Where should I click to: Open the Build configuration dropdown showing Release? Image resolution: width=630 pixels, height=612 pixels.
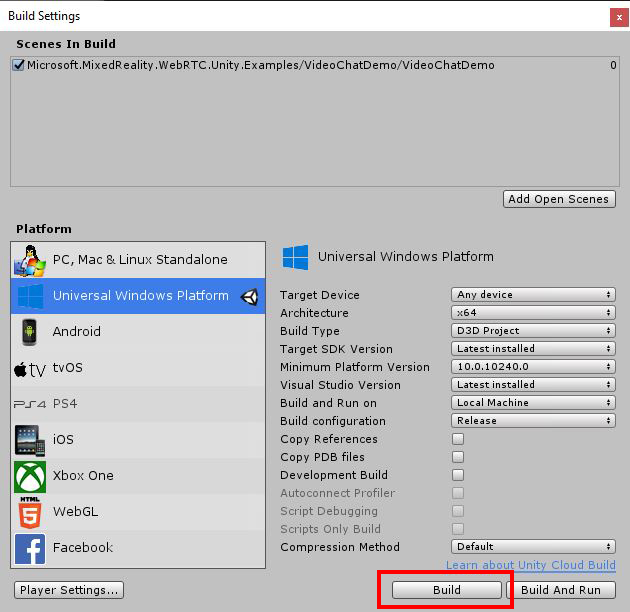(x=533, y=421)
